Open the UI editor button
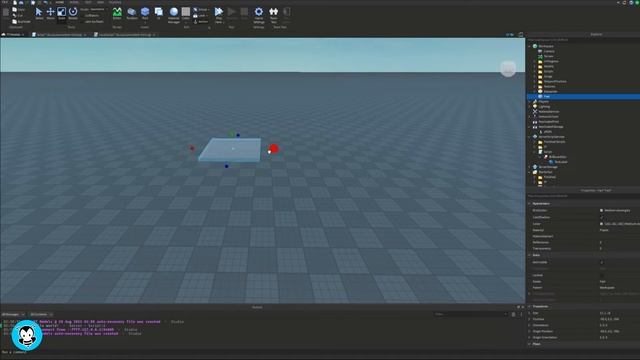The image size is (640, 360). pos(158,13)
